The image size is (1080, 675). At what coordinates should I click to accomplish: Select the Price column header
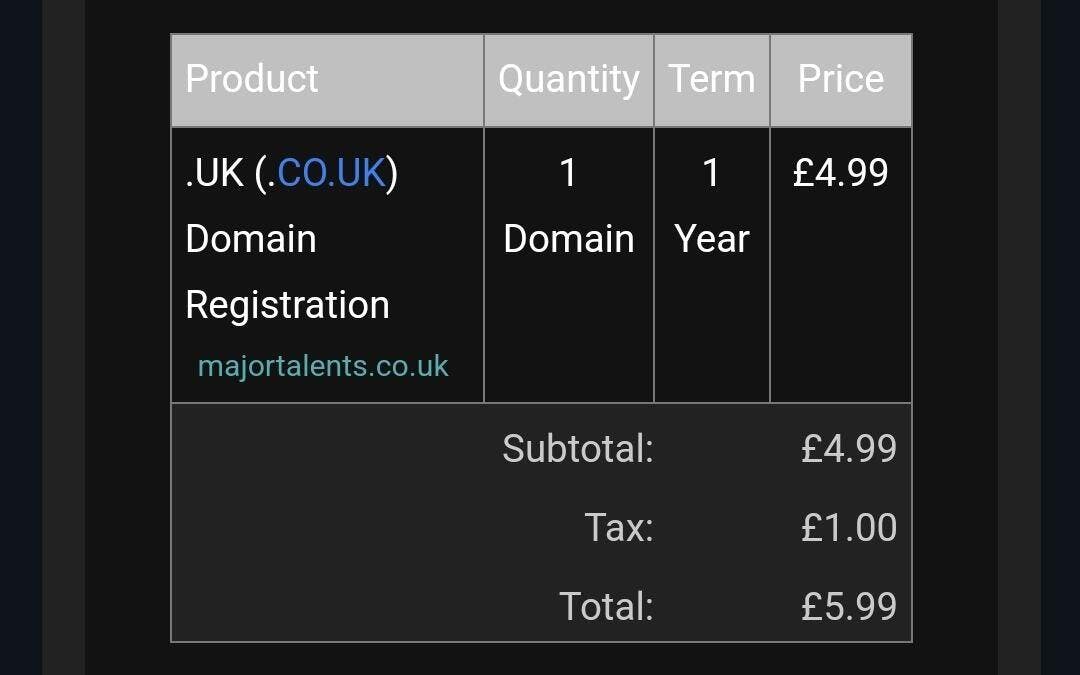point(840,79)
